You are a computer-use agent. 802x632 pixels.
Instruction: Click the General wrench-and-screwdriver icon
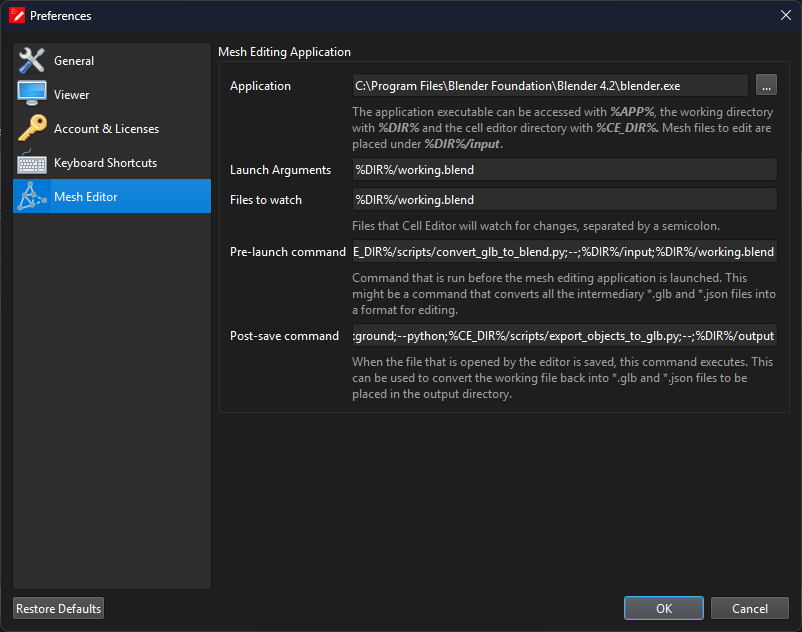[32, 60]
